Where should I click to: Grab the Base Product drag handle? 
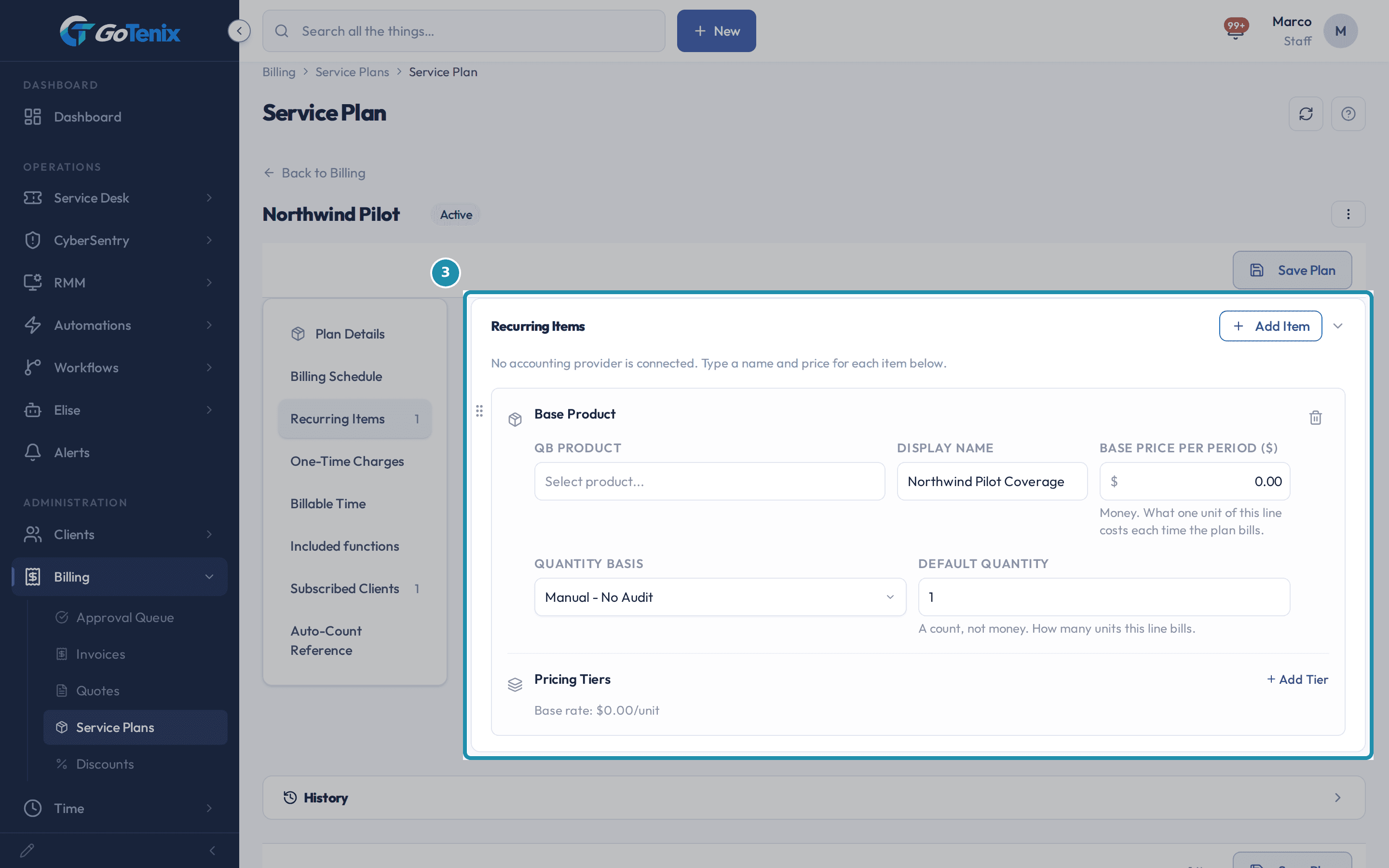coord(479,411)
